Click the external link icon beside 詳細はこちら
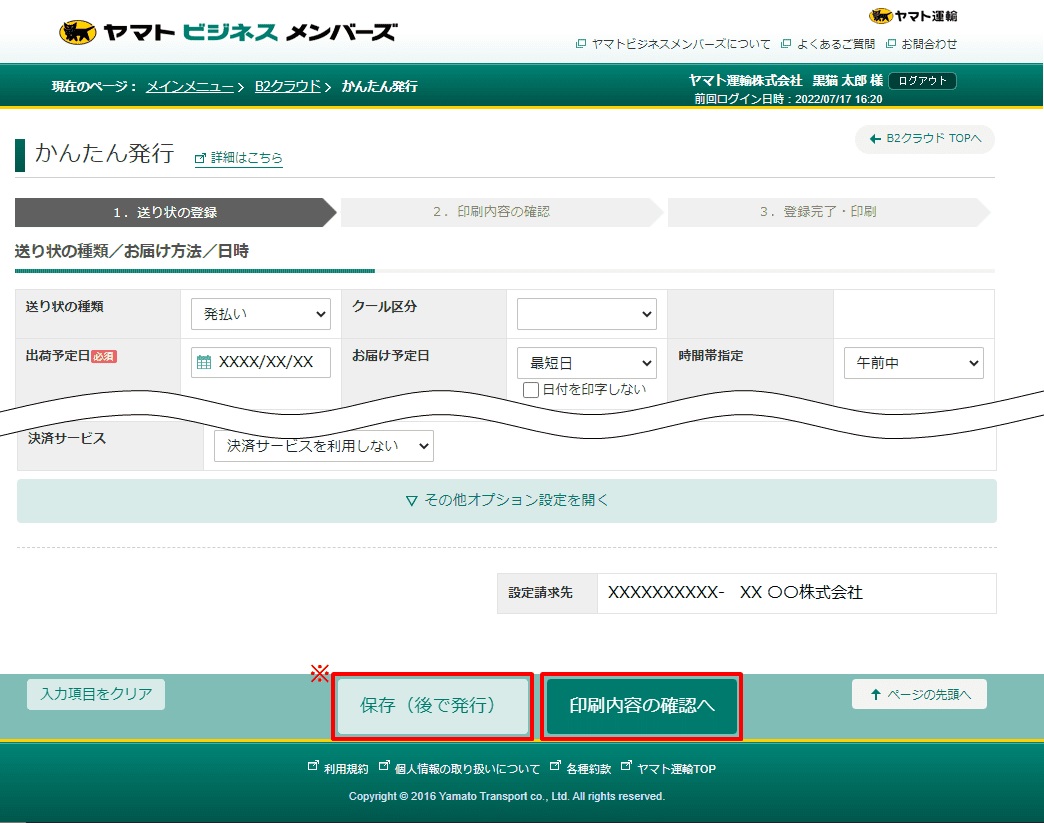Image resolution: width=1044 pixels, height=823 pixels. [x=200, y=158]
